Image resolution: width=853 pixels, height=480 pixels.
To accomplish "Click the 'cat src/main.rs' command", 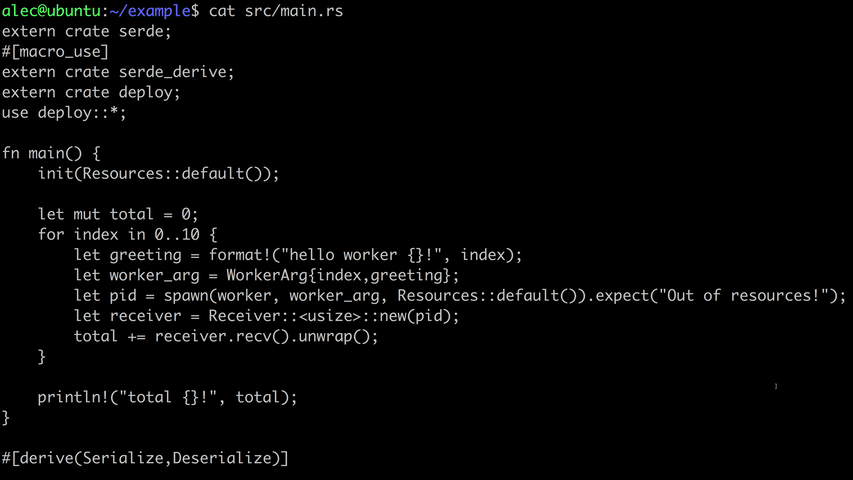I will [x=276, y=11].
